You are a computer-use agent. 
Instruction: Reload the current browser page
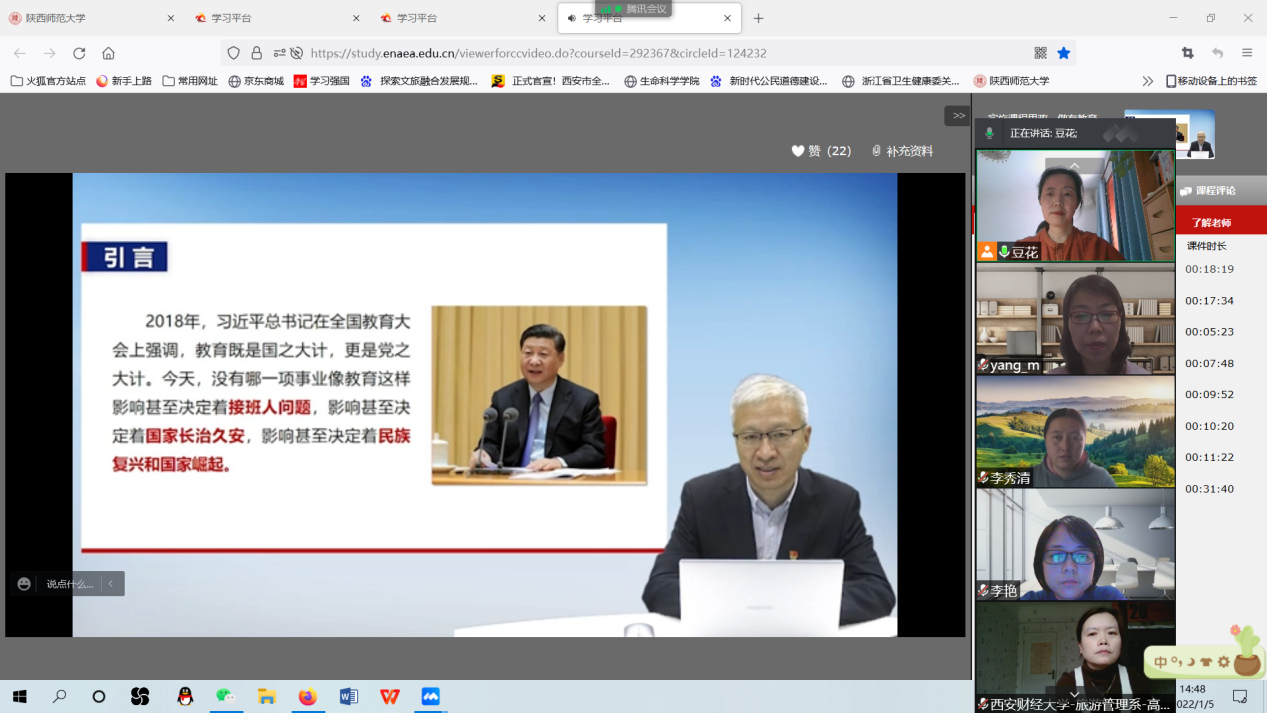click(x=79, y=53)
